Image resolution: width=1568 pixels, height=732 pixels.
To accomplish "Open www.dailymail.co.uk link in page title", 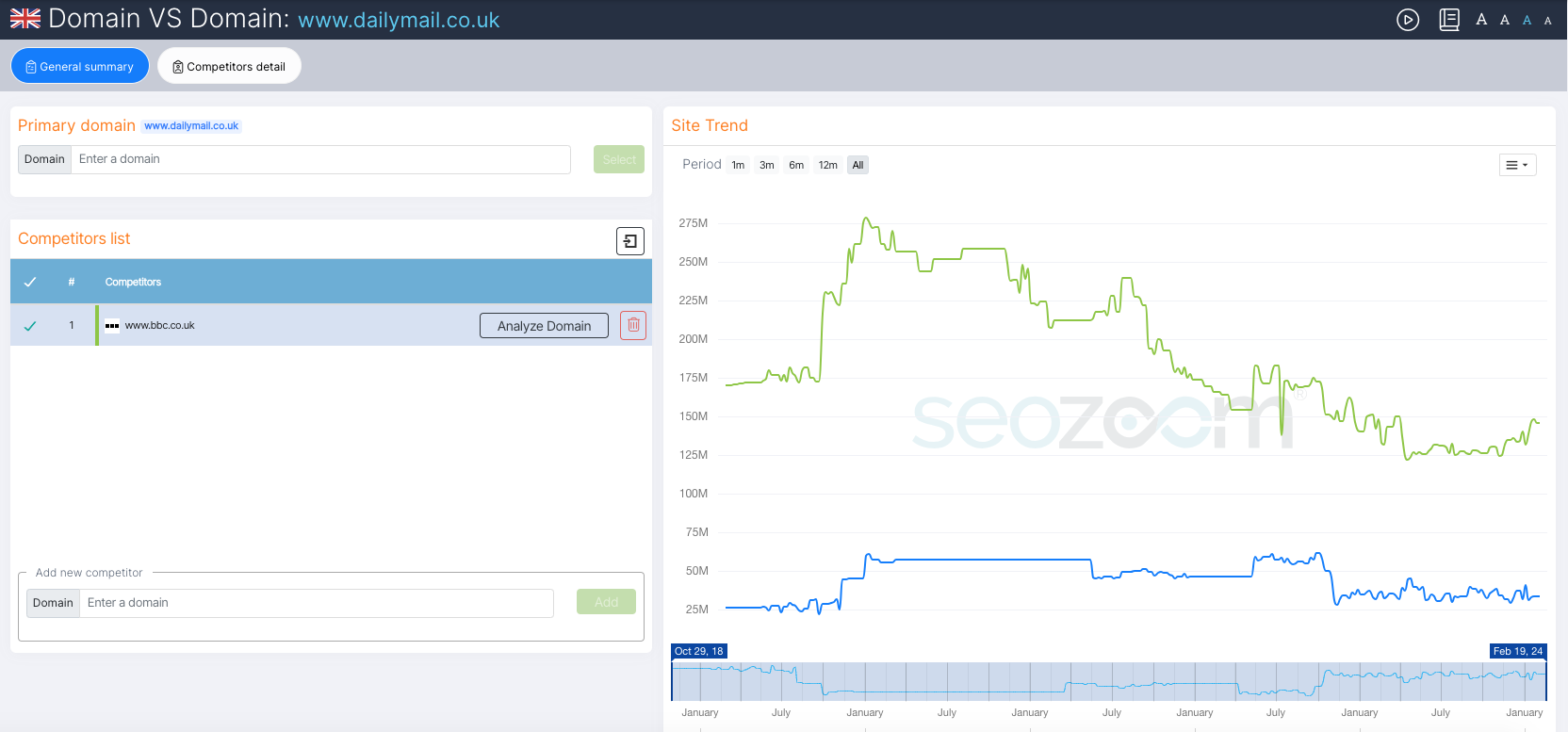I will pyautogui.click(x=399, y=20).
